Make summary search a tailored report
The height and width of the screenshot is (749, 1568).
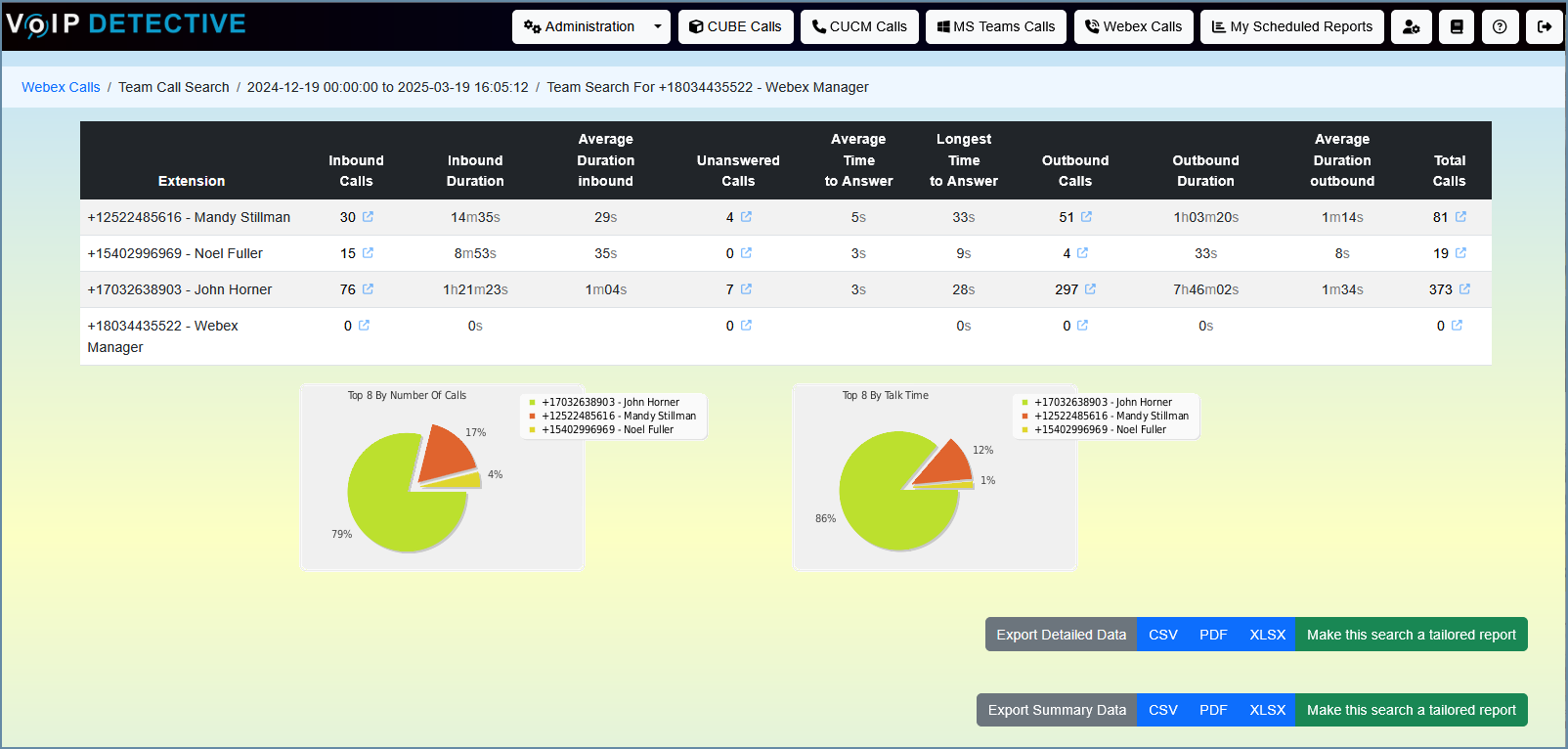pyautogui.click(x=1412, y=710)
